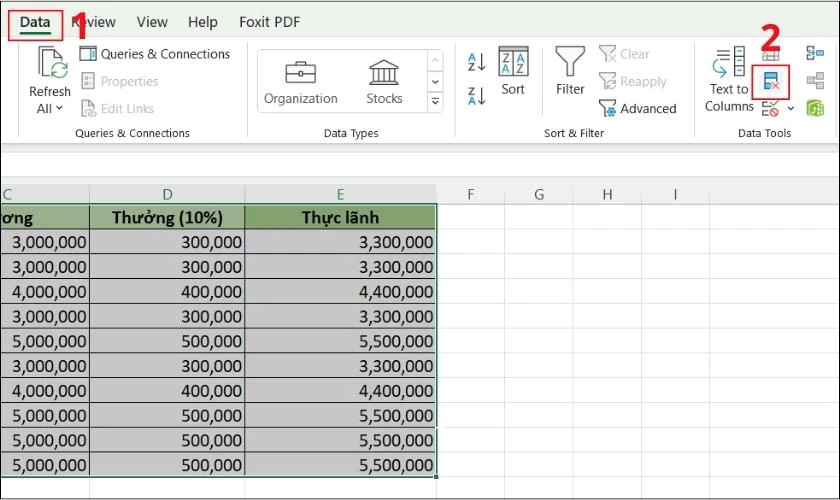
Task: Open the Help tab
Action: [x=202, y=22]
